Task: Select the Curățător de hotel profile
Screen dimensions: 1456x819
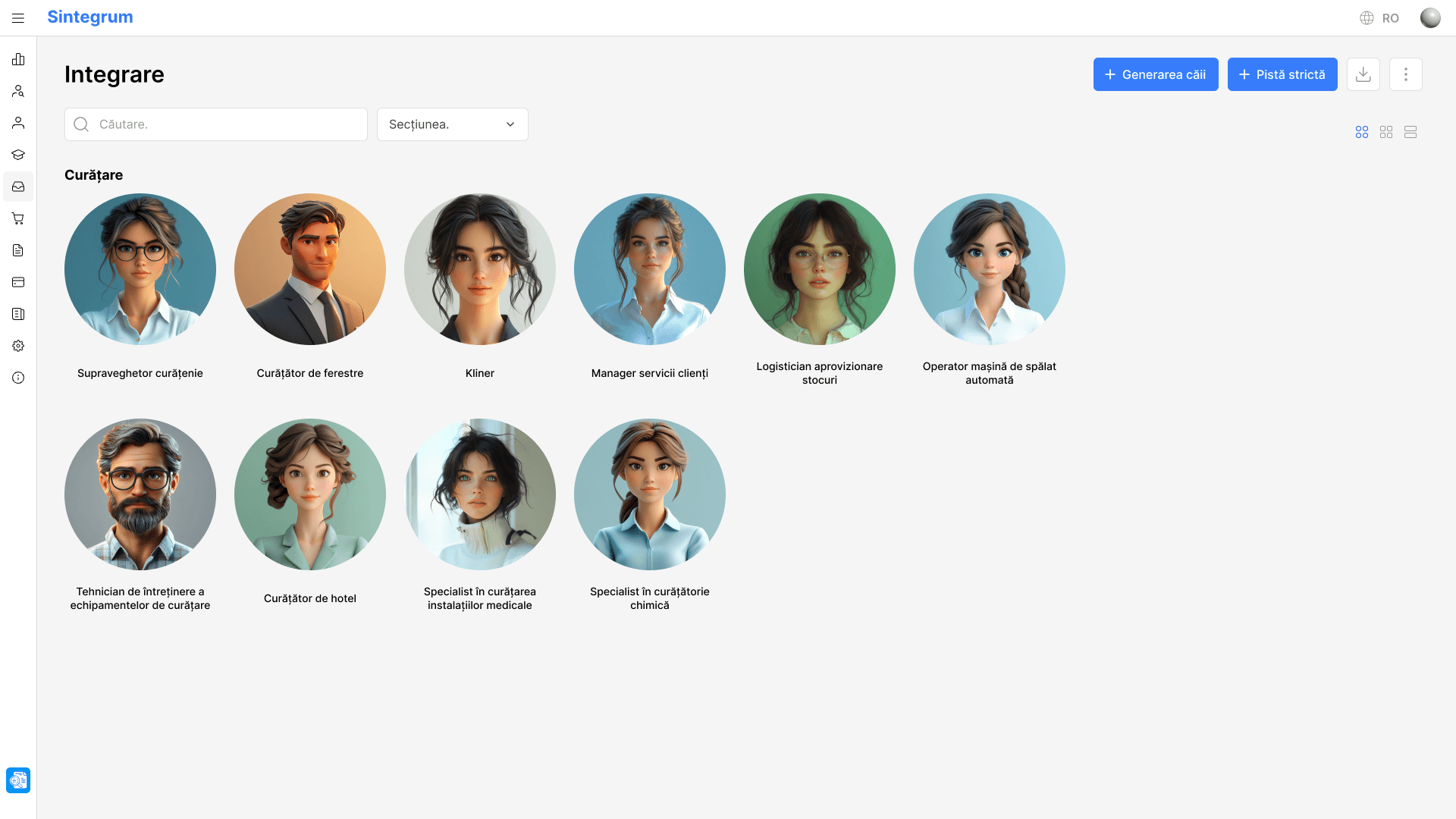Action: 309,494
